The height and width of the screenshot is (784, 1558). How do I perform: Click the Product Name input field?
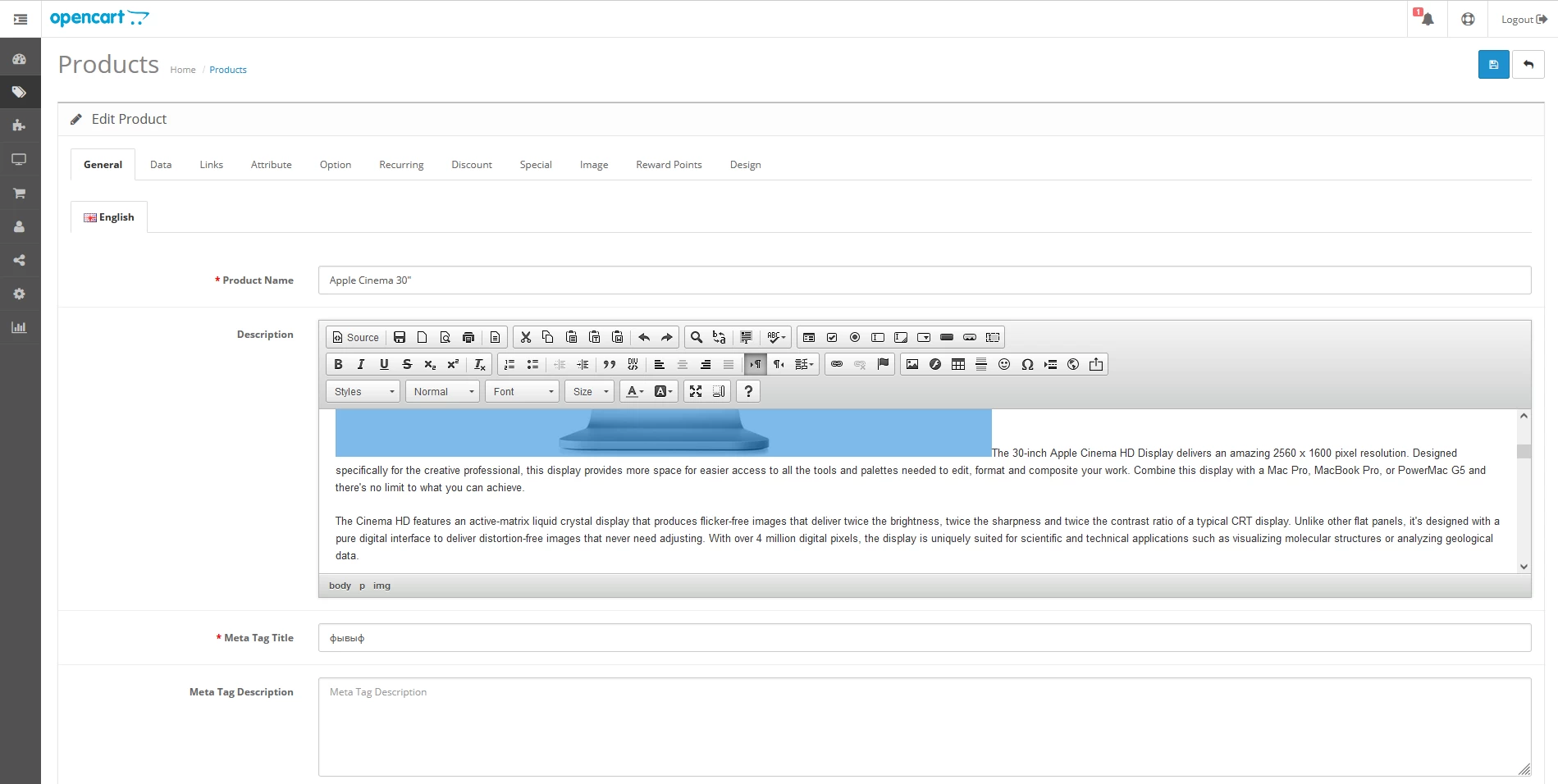click(925, 280)
